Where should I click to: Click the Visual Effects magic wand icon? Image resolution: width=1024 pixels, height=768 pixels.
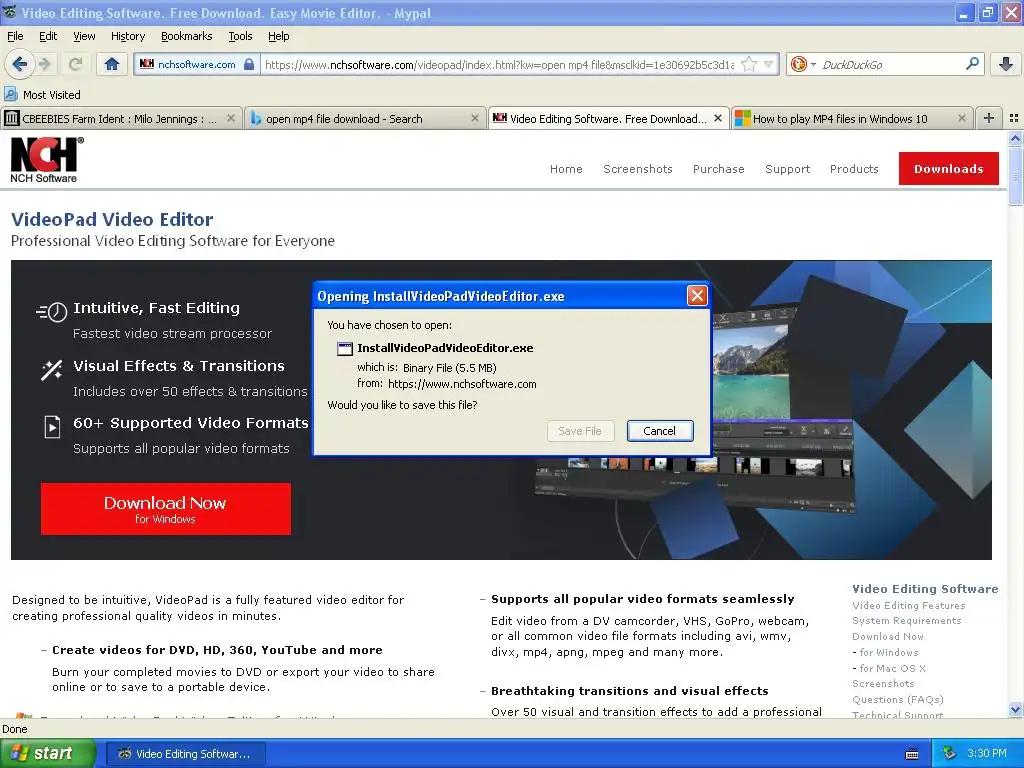(52, 370)
